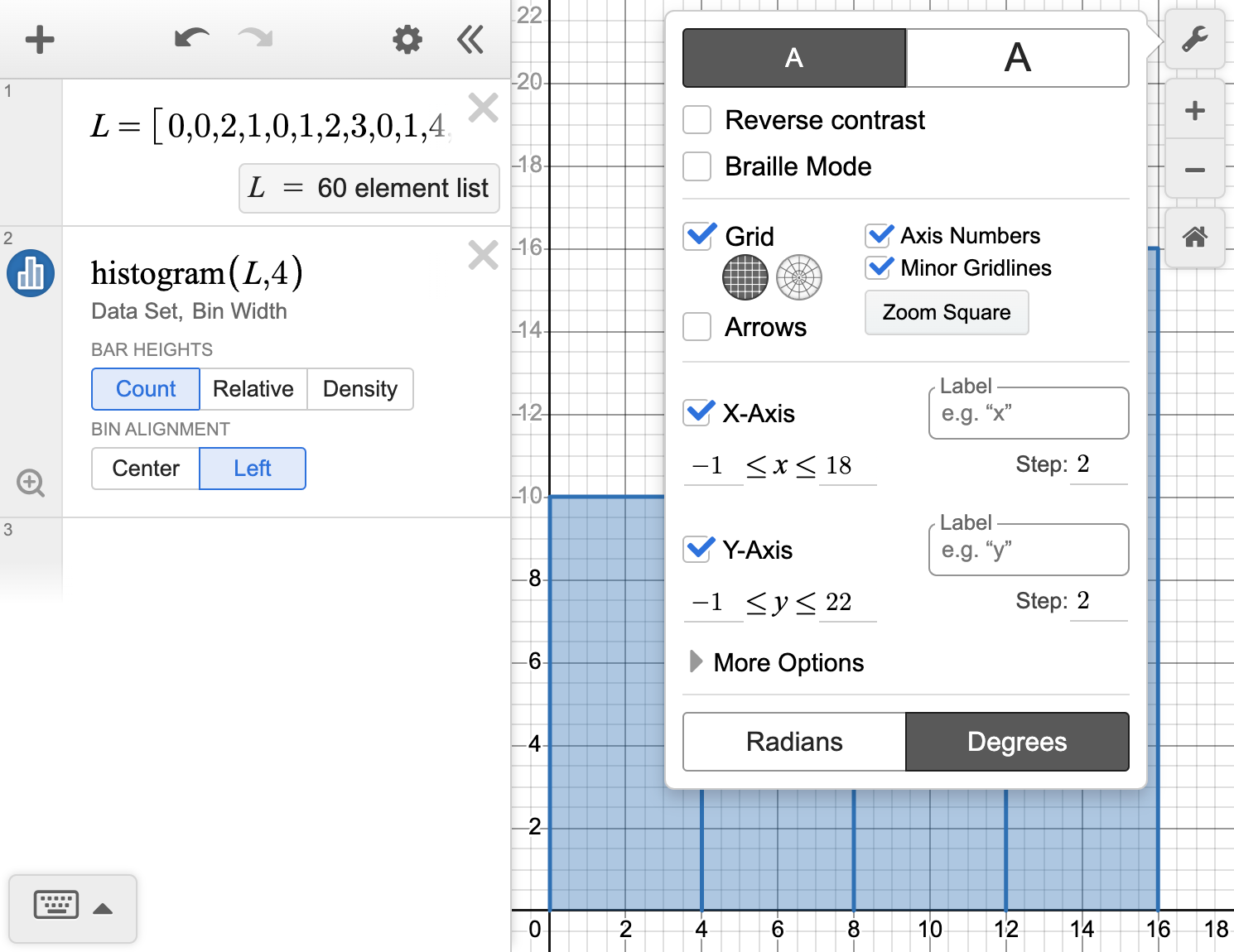1234x952 pixels.
Task: Add a new expression with the plus icon
Action: click(39, 39)
